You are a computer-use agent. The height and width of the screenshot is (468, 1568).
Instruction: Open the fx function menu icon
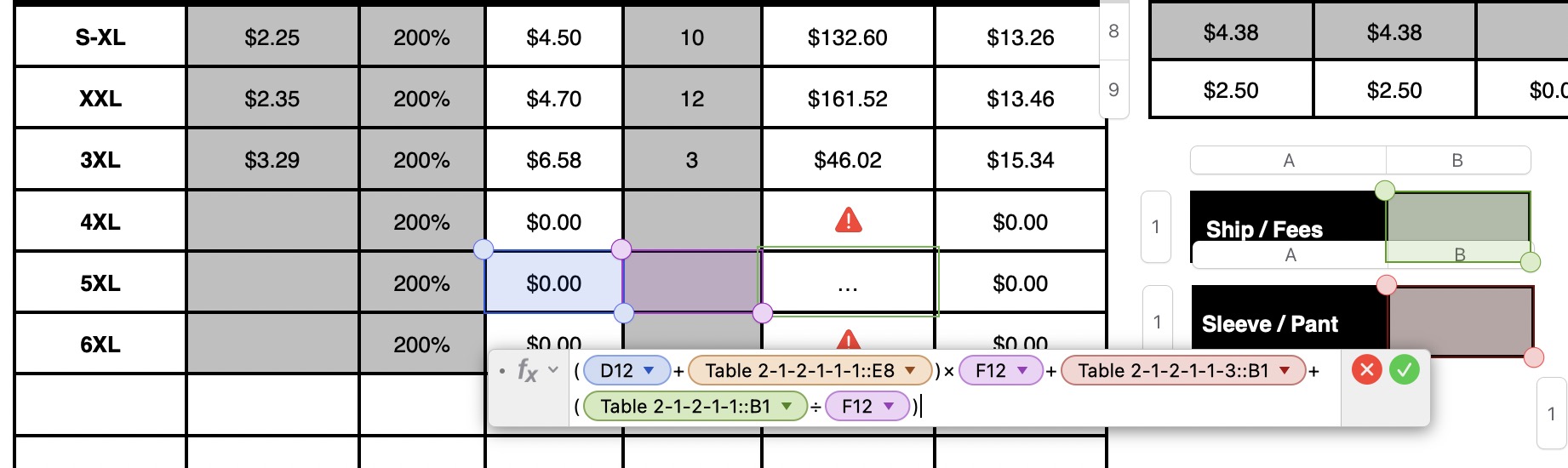528,371
